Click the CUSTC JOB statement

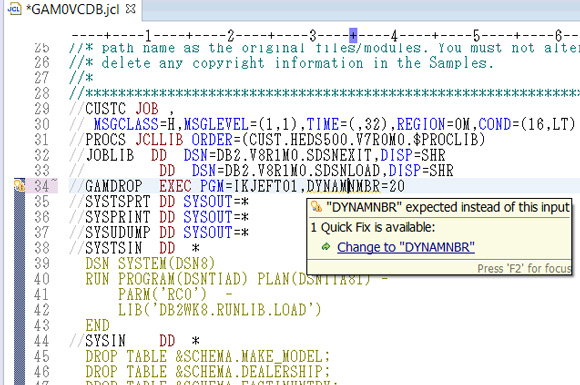(129, 109)
